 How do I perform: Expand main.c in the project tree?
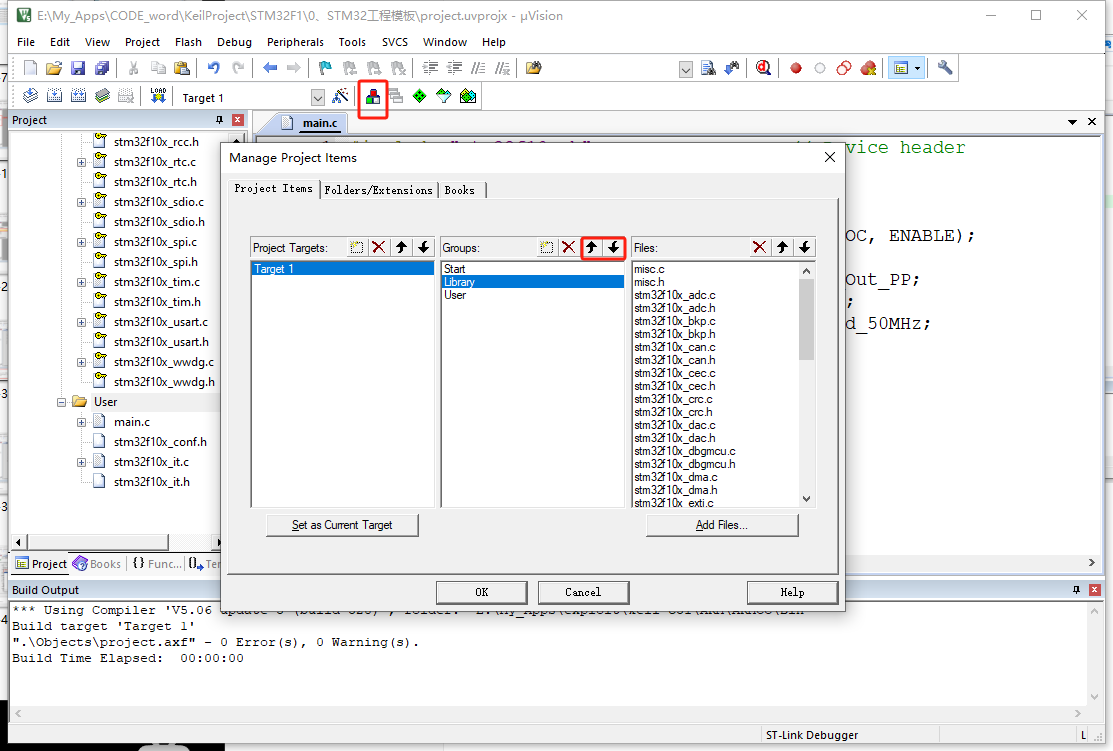coord(82,422)
